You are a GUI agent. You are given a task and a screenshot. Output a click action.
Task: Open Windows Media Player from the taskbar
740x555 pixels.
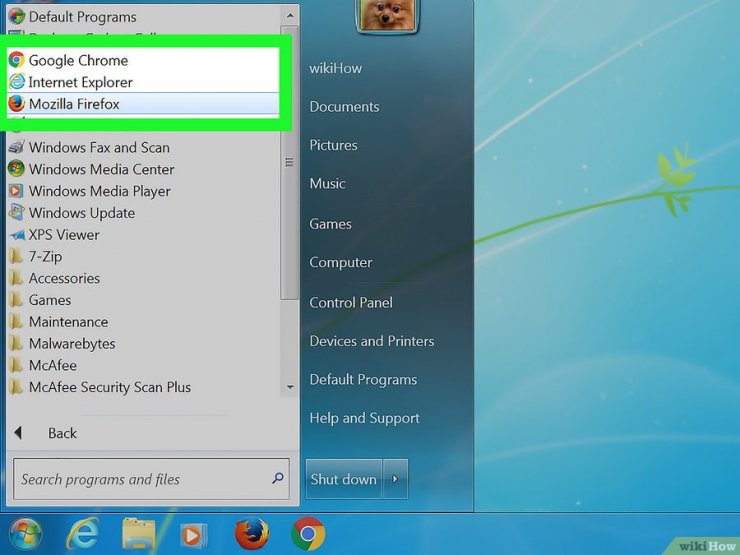(193, 535)
